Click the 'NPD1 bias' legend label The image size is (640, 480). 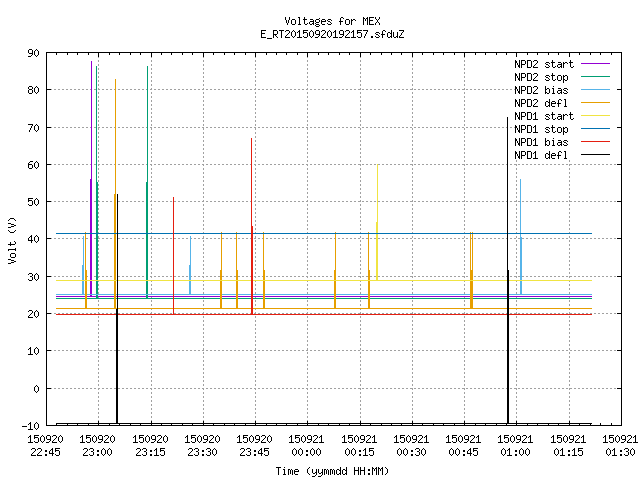pyautogui.click(x=541, y=142)
